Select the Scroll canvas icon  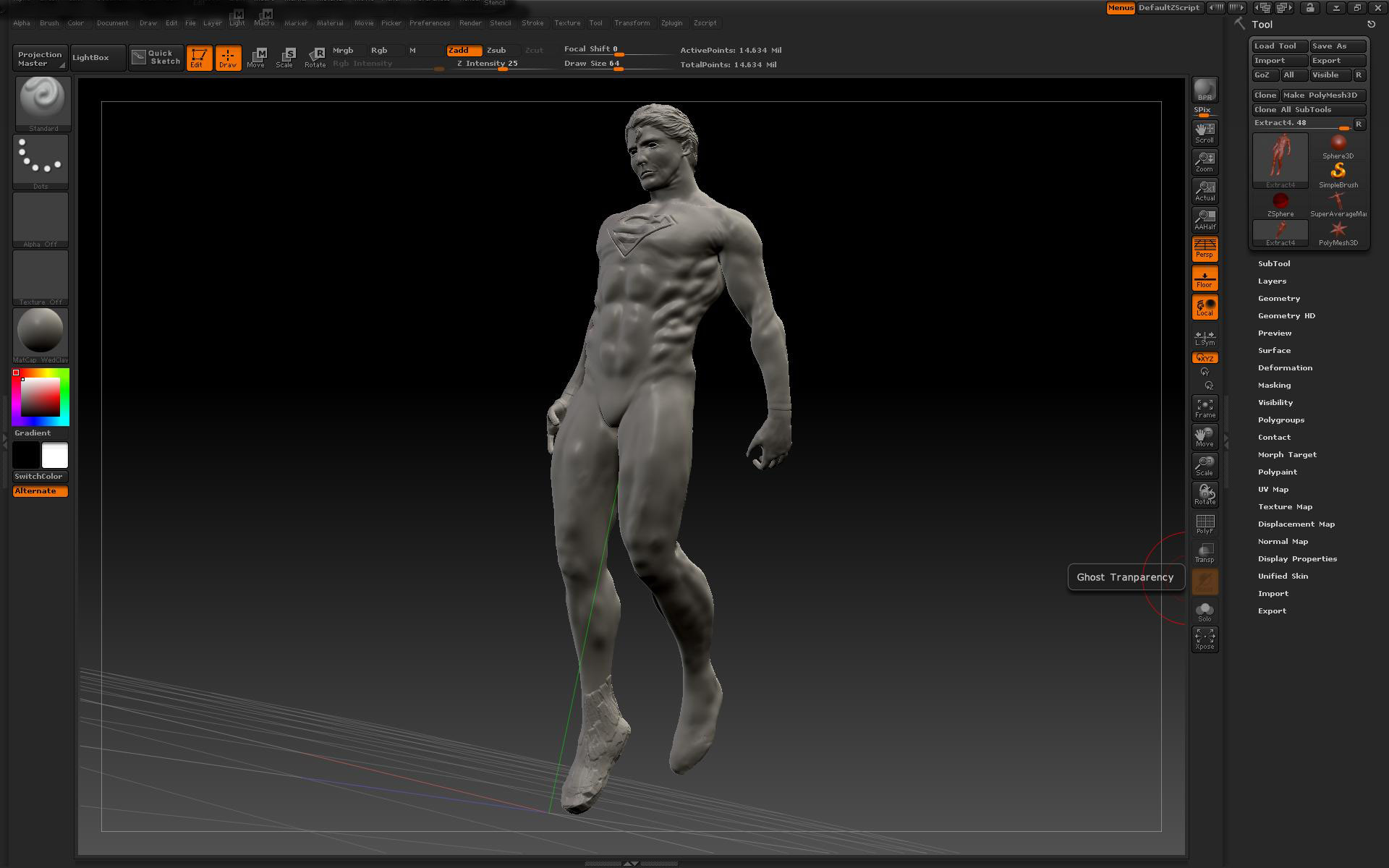point(1205,132)
